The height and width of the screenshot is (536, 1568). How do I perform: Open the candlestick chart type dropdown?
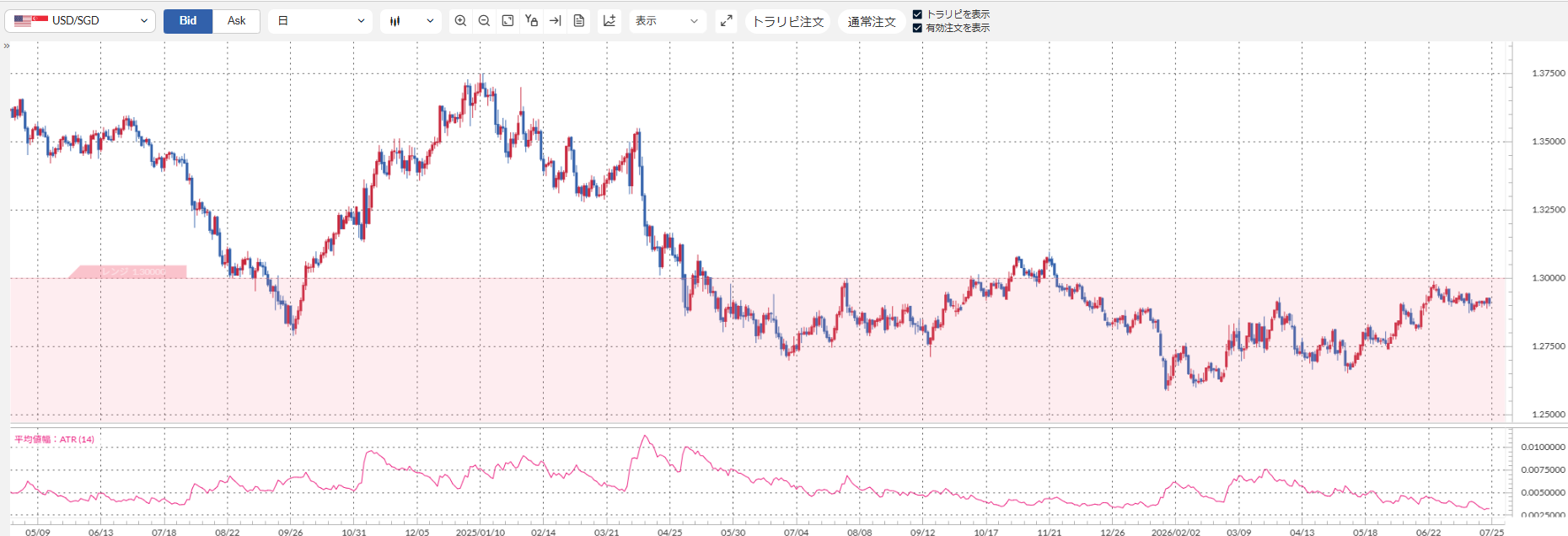tap(411, 21)
